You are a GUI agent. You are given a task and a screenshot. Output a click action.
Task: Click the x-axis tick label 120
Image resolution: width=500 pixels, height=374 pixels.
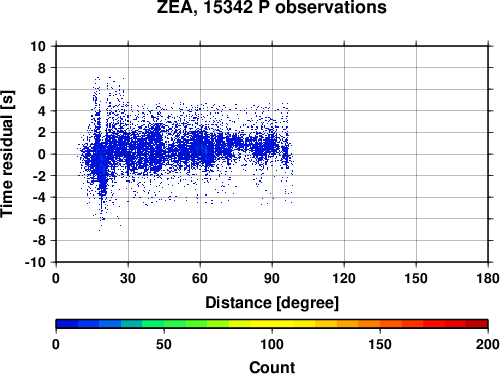coord(344,278)
